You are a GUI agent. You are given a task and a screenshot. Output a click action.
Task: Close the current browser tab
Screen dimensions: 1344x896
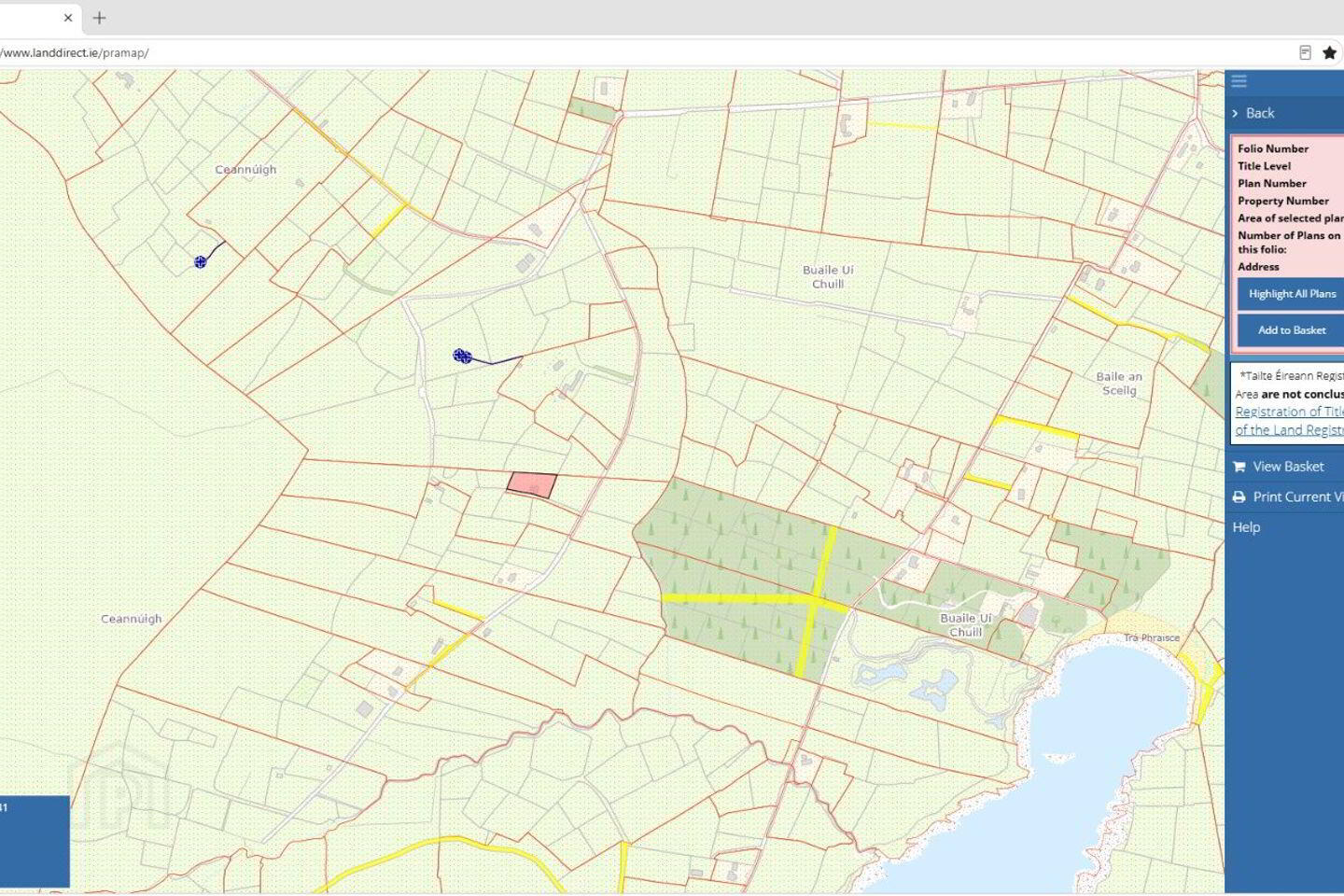[68, 18]
